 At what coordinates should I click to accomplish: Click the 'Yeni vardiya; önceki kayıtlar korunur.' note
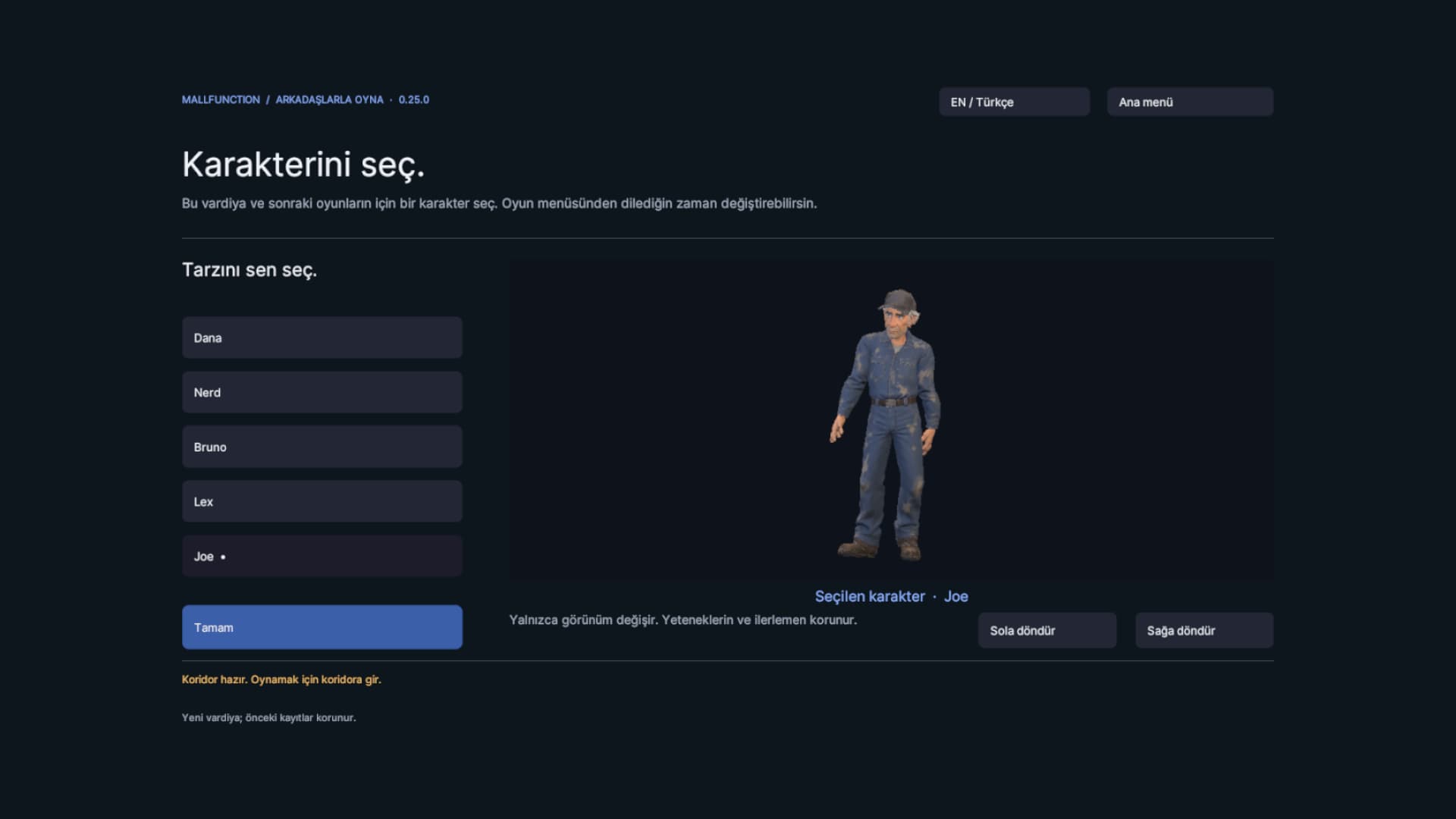pyautogui.click(x=268, y=717)
